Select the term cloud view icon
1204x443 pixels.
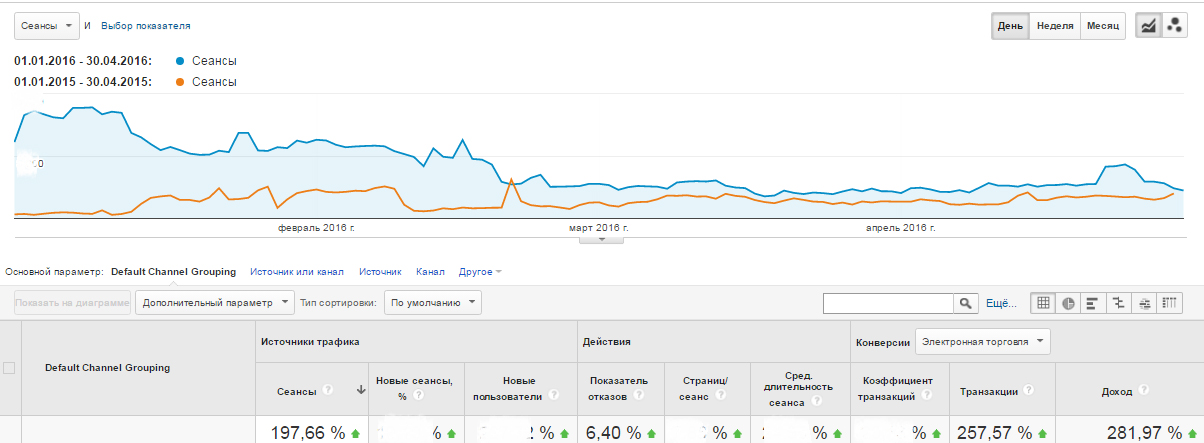pyautogui.click(x=1144, y=302)
